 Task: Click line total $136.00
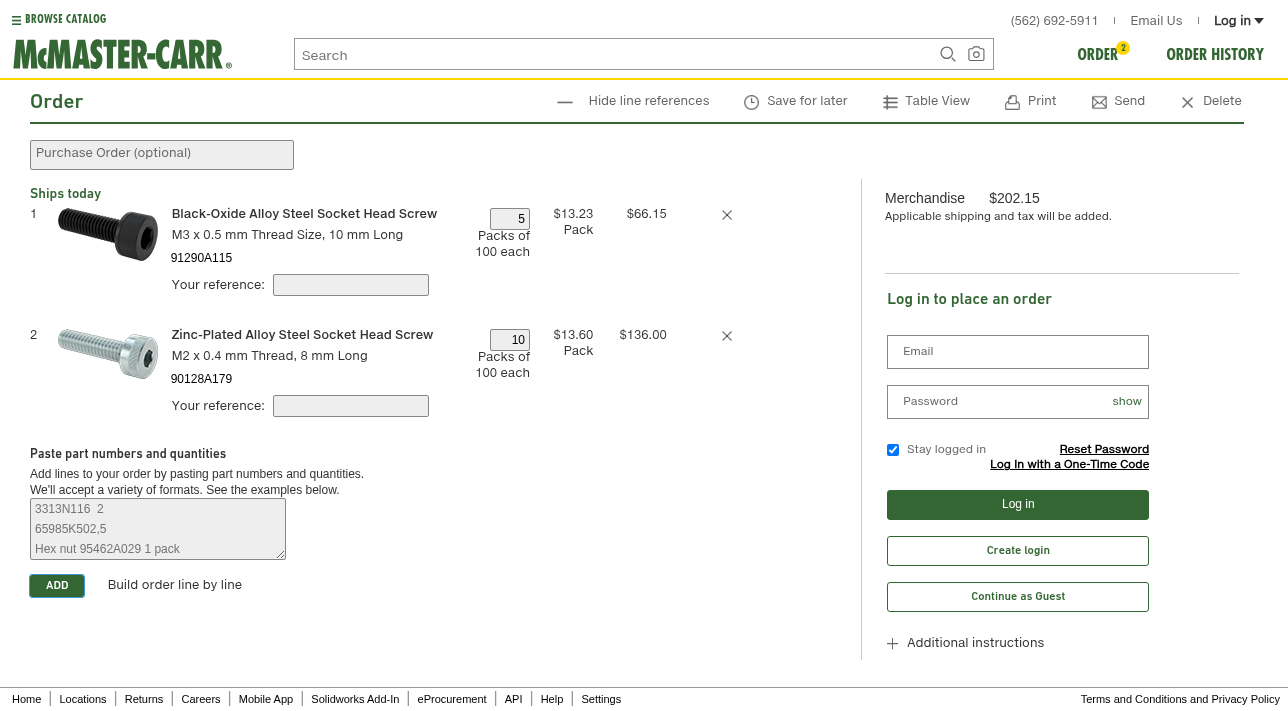pos(643,335)
